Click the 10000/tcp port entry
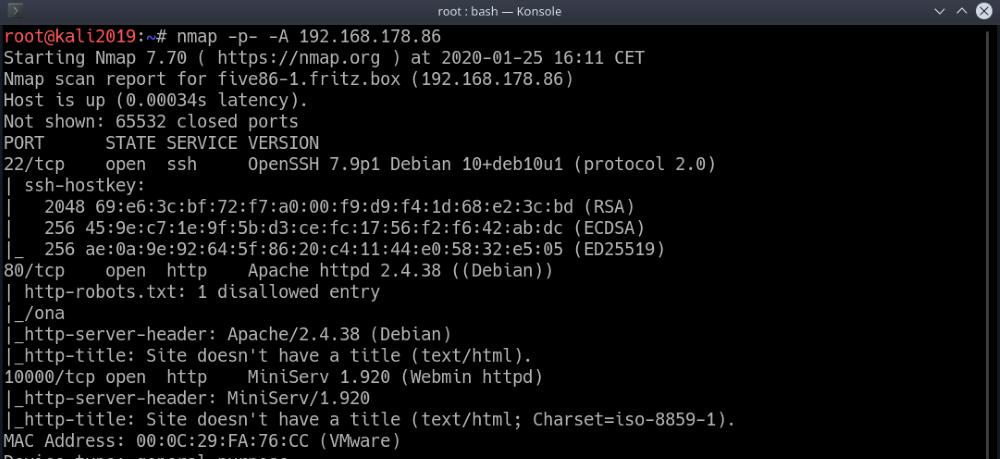1000x459 pixels. (x=45, y=376)
